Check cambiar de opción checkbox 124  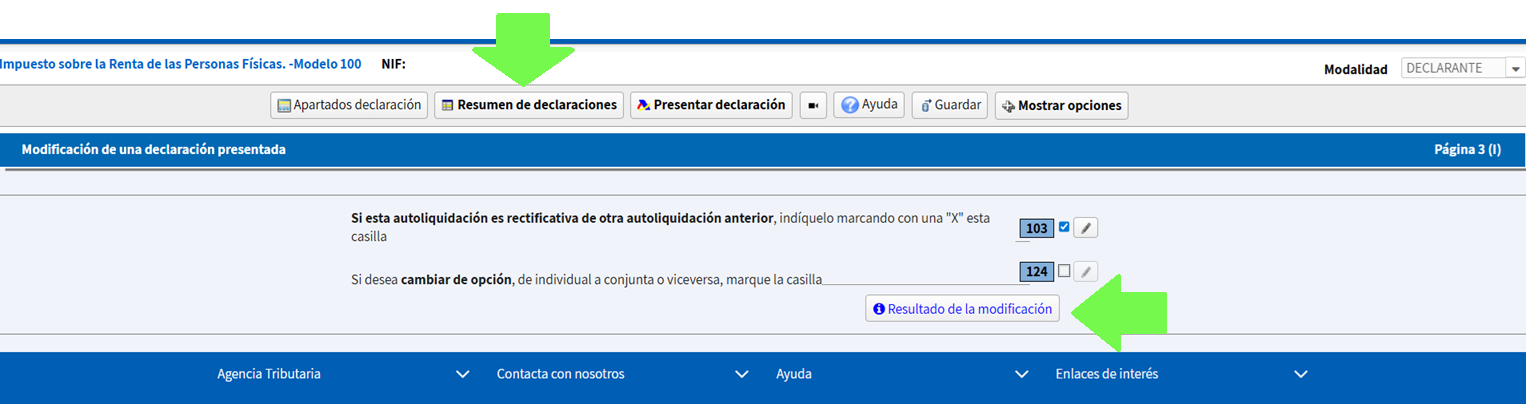point(1064,270)
